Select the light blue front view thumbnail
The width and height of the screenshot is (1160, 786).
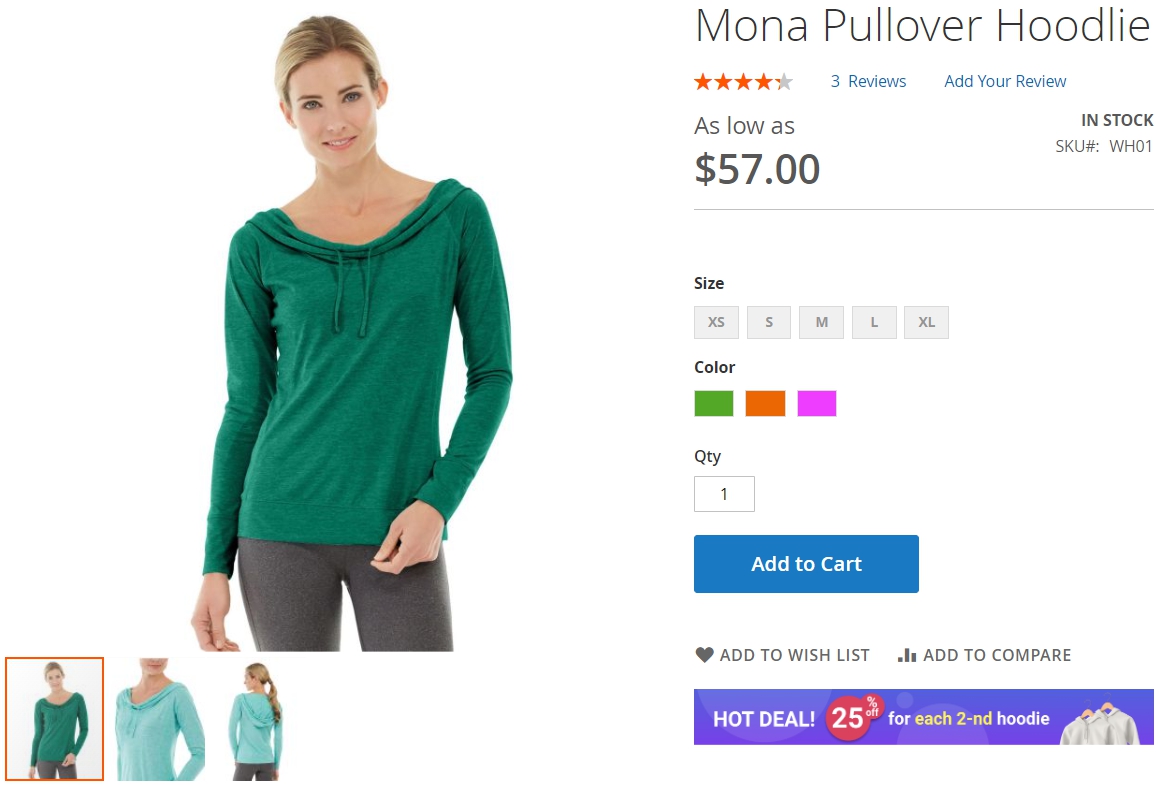coord(158,719)
